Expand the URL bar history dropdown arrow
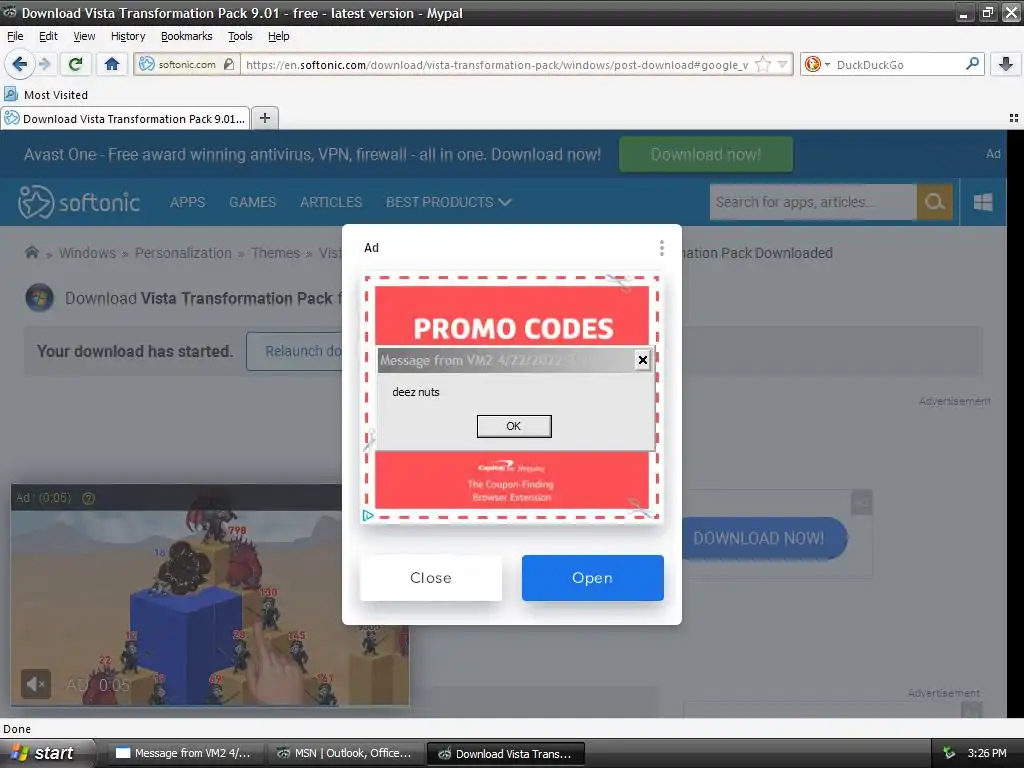 [782, 64]
